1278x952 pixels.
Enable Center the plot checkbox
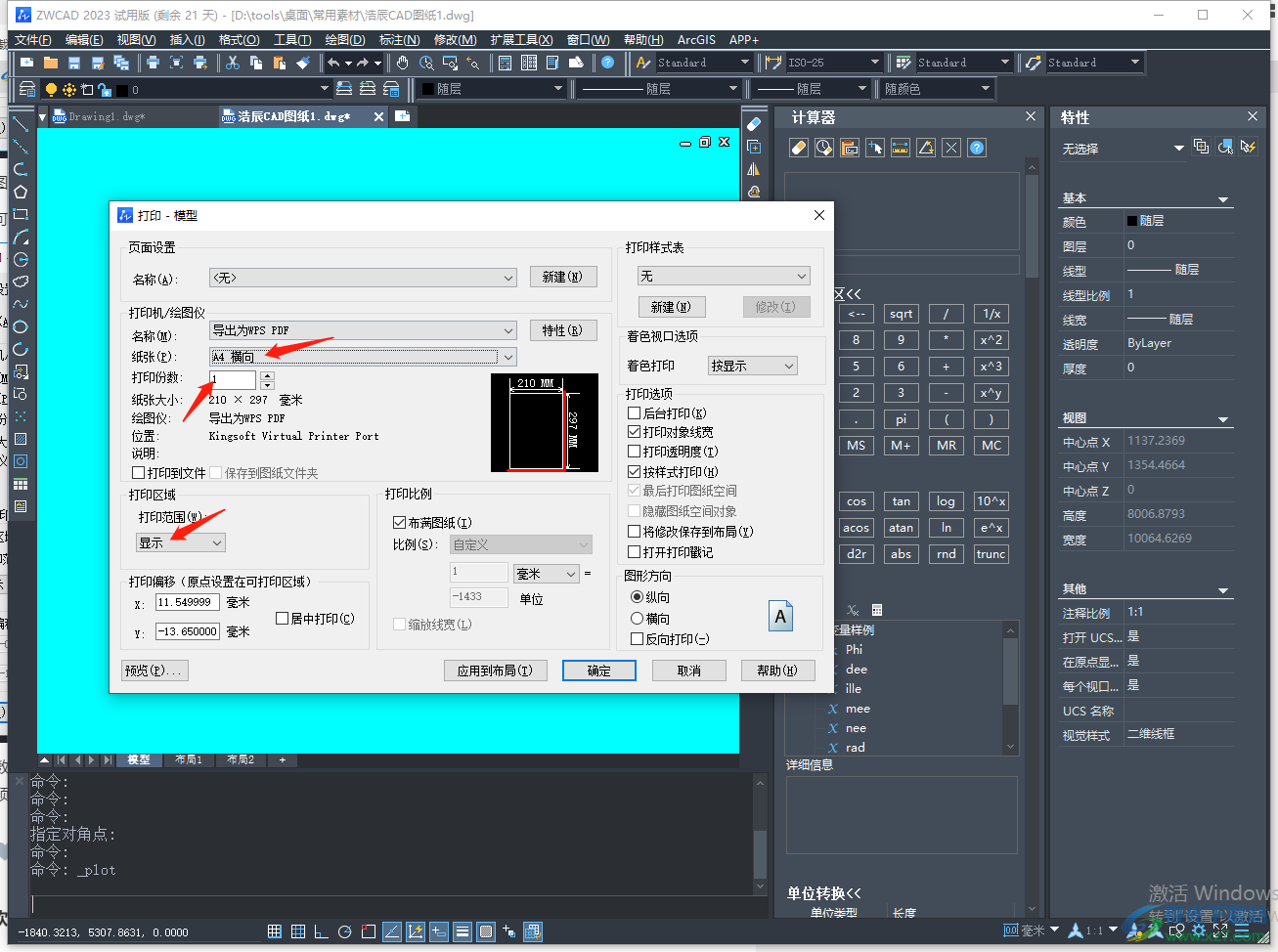tap(282, 619)
